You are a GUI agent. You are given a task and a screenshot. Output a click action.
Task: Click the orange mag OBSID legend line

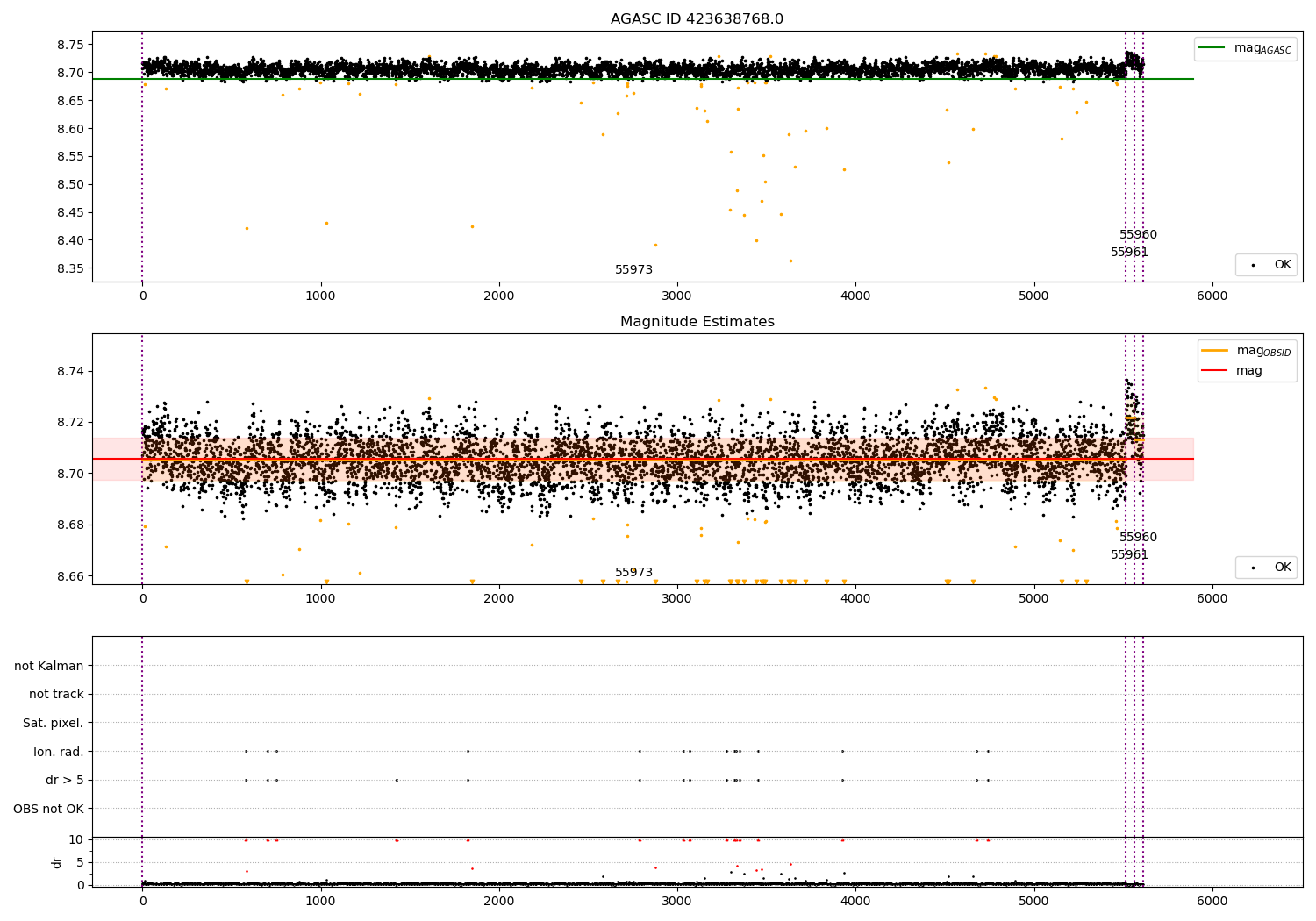[1215, 351]
